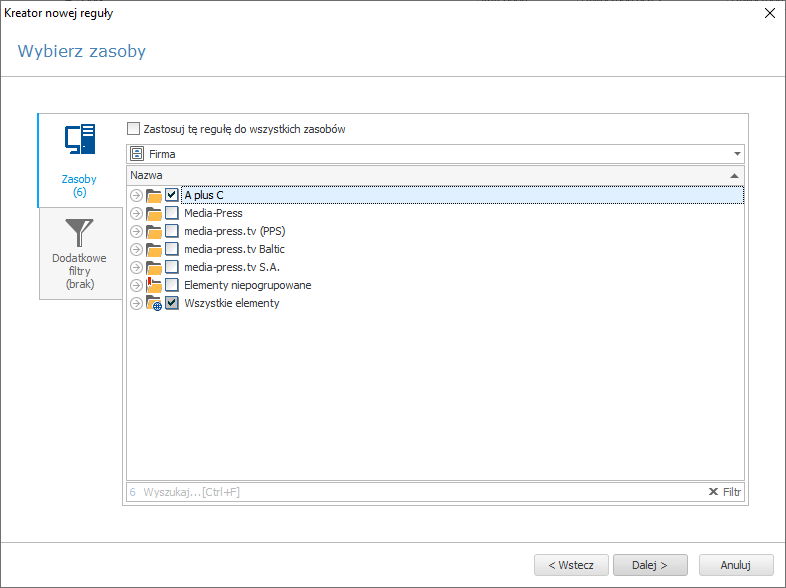Check the media-press.tv S.A. checkbox
The image size is (786, 588).
pos(171,267)
